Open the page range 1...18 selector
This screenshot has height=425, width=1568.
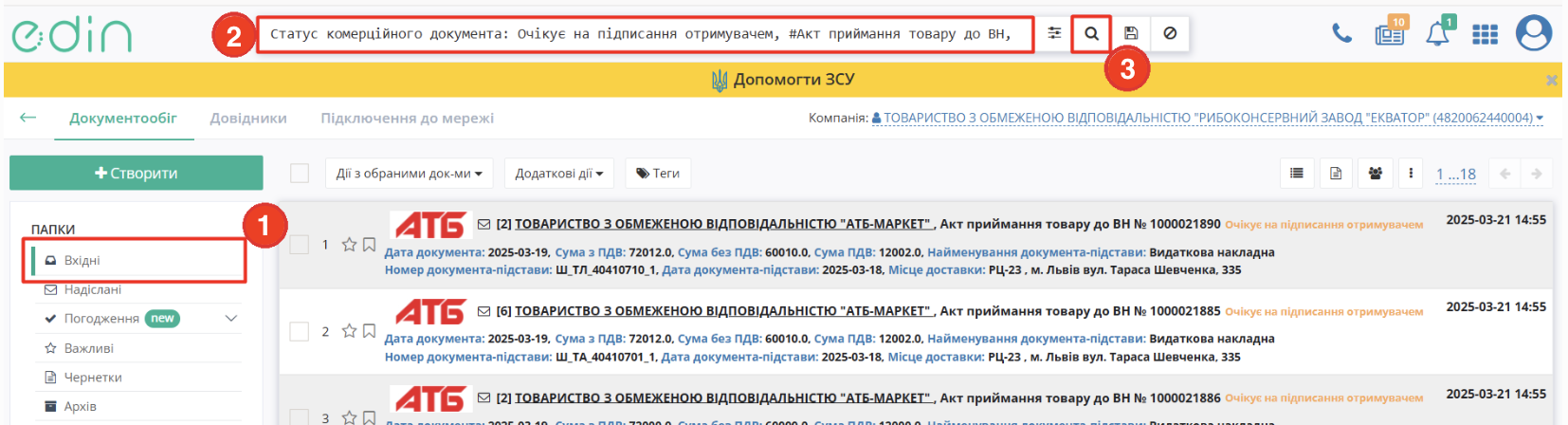point(1456,175)
